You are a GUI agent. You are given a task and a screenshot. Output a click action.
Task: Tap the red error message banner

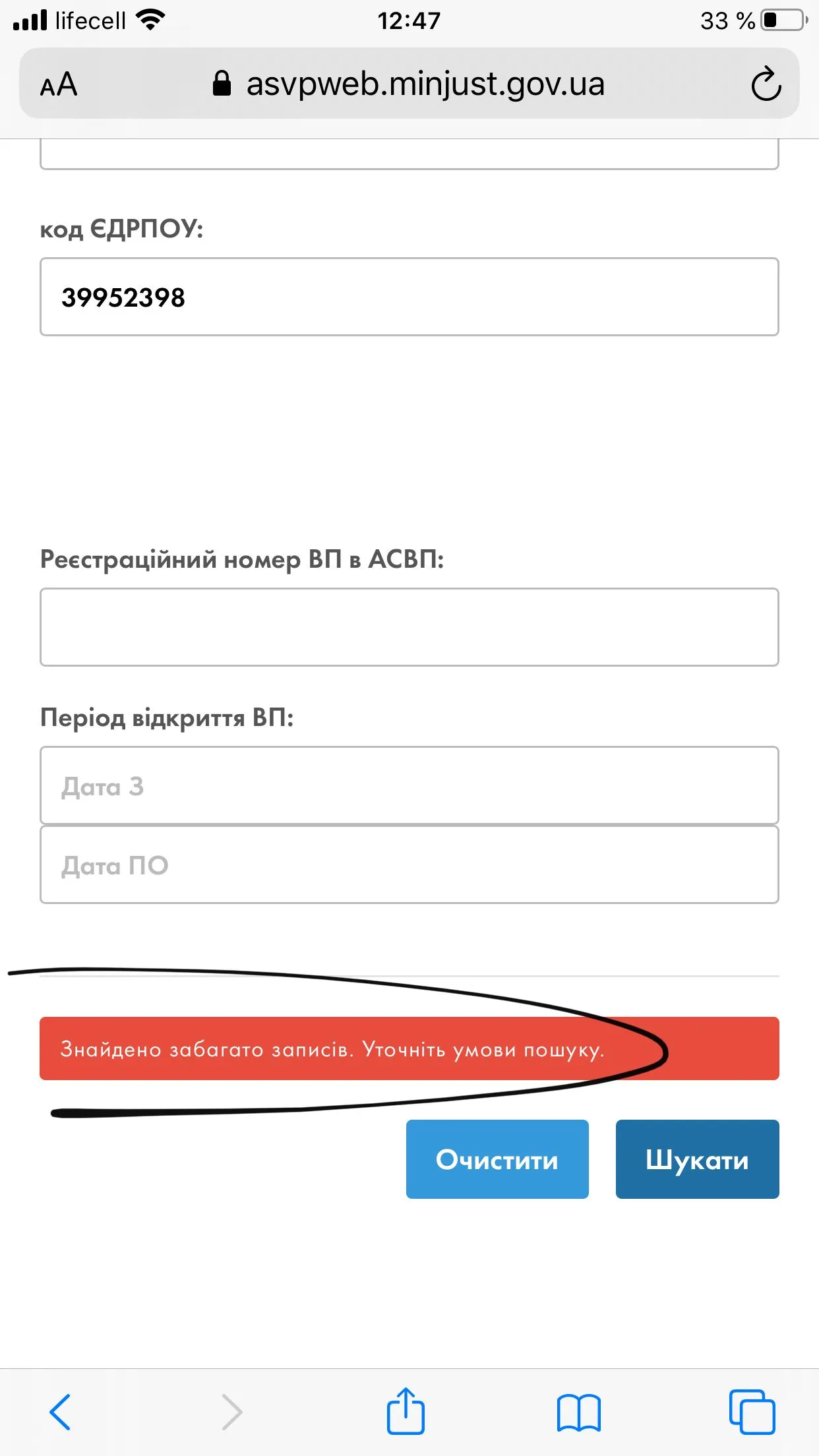pos(409,1048)
